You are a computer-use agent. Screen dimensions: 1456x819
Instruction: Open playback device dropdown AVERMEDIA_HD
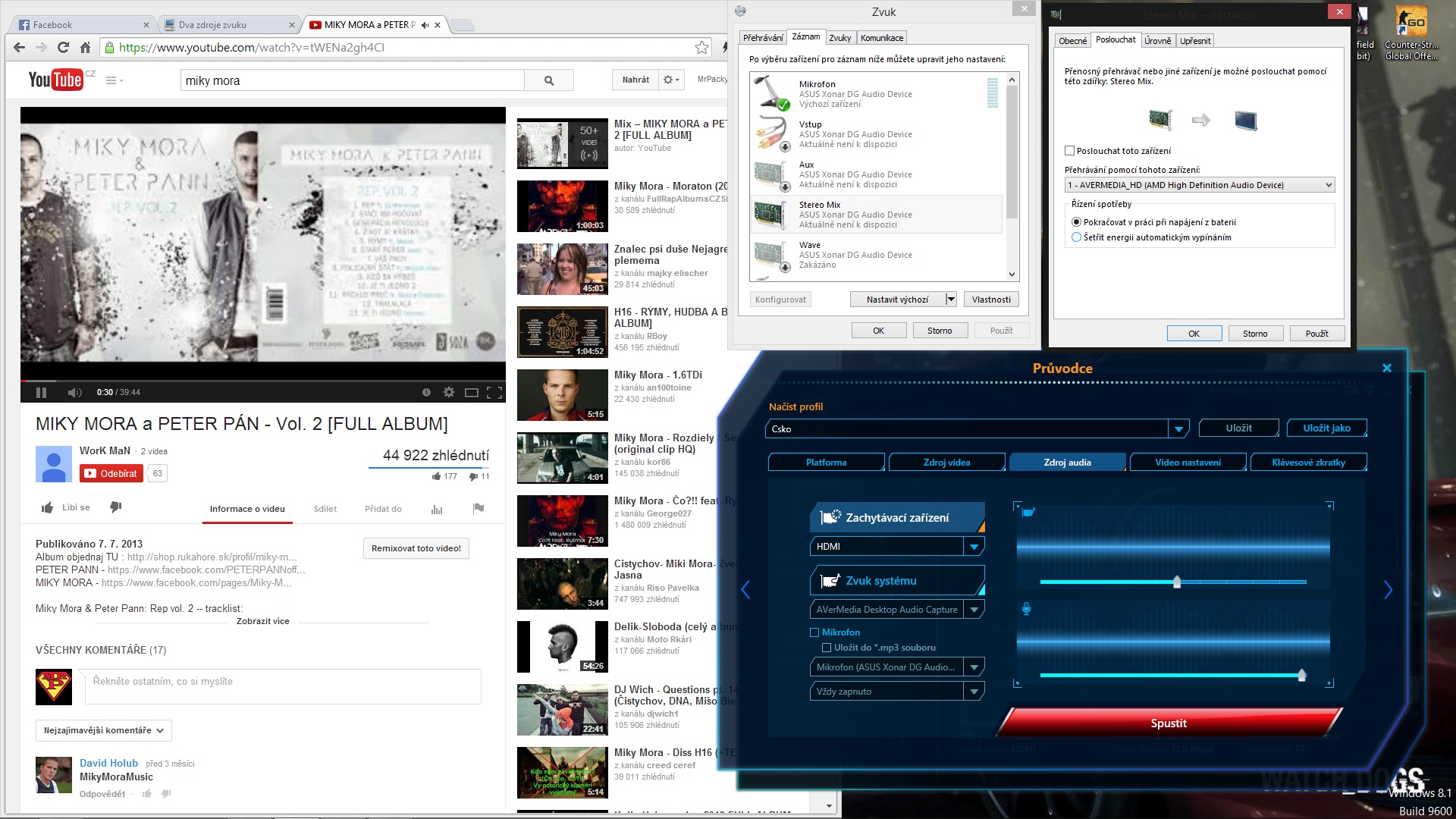(x=1199, y=185)
